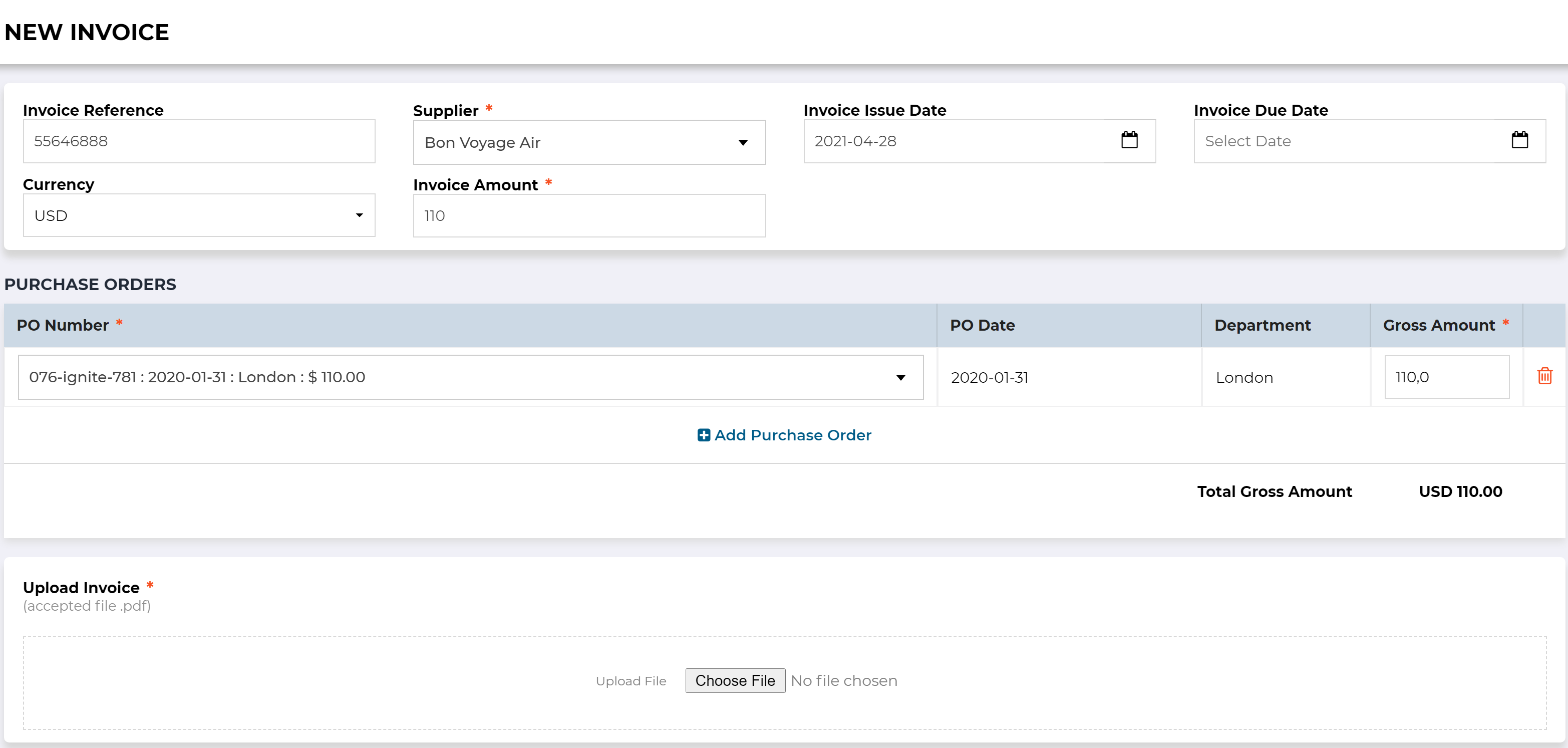Click the Invoice Due Date Select Date field
Screen dimensions: 1568x748
pos(1370,141)
